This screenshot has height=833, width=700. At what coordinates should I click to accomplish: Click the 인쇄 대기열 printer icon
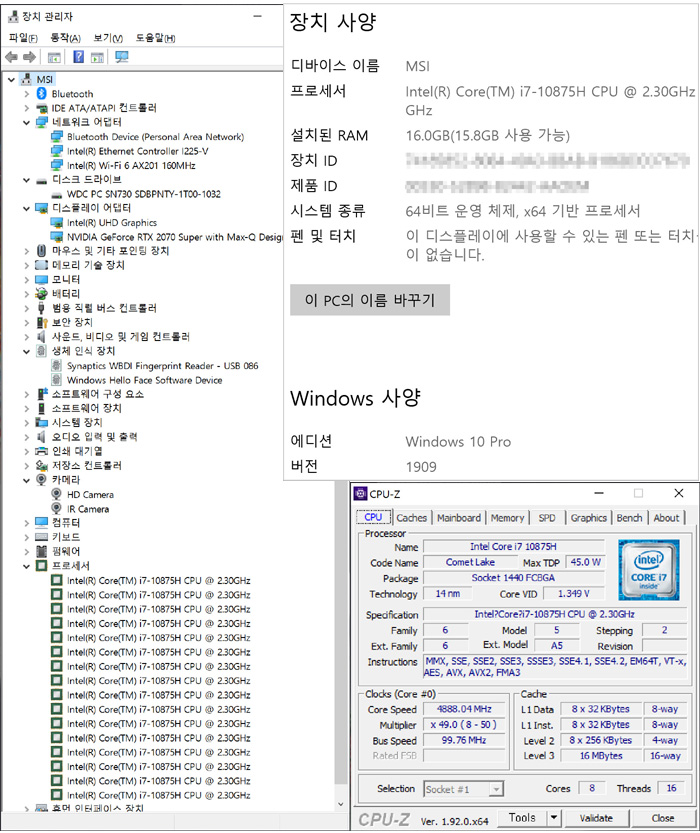41,451
